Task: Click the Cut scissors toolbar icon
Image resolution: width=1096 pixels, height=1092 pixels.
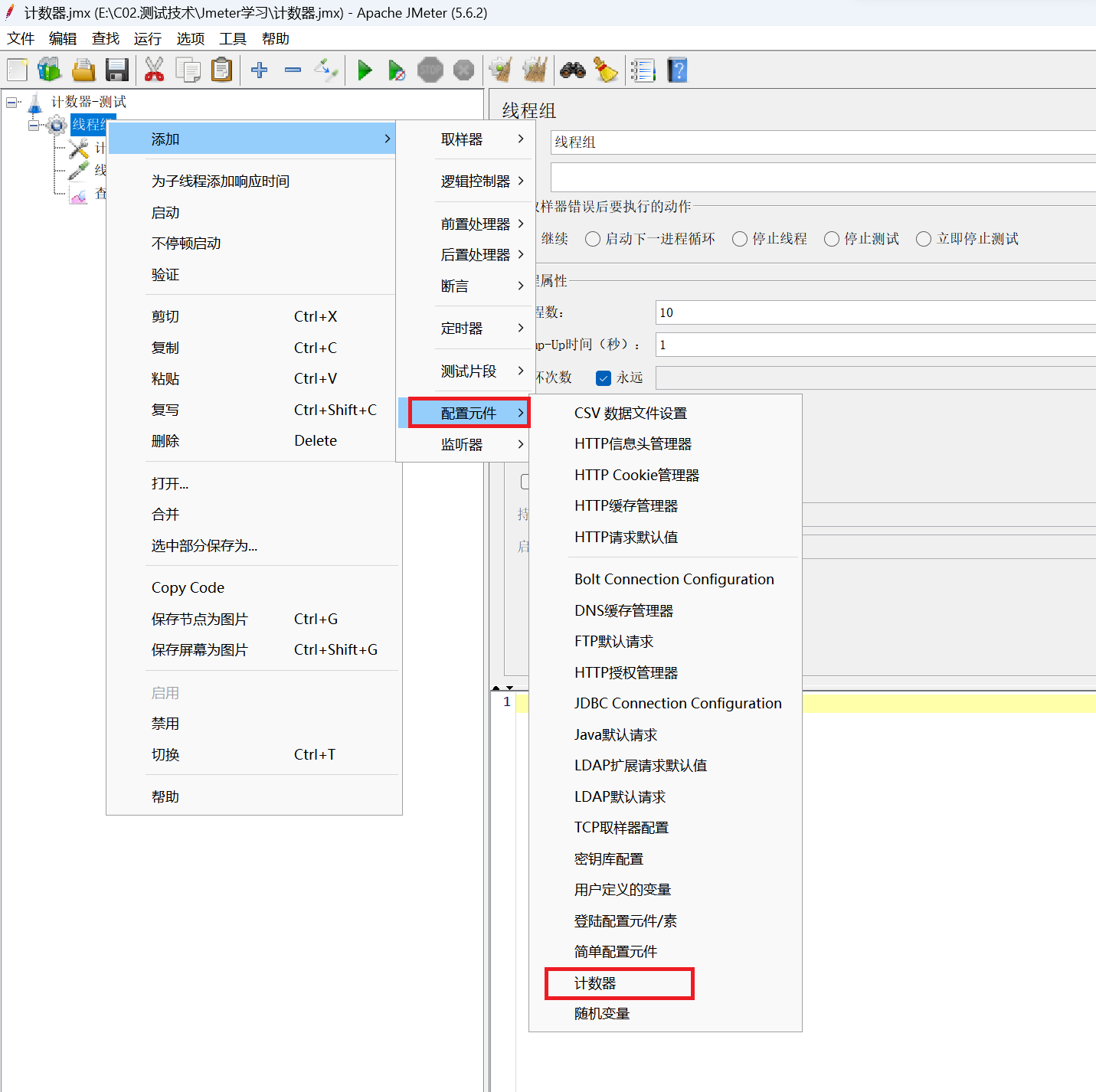Action: pyautogui.click(x=154, y=70)
